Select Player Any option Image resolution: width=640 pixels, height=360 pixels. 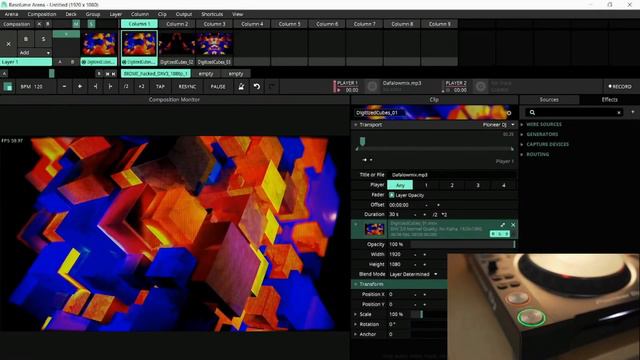(x=400, y=185)
